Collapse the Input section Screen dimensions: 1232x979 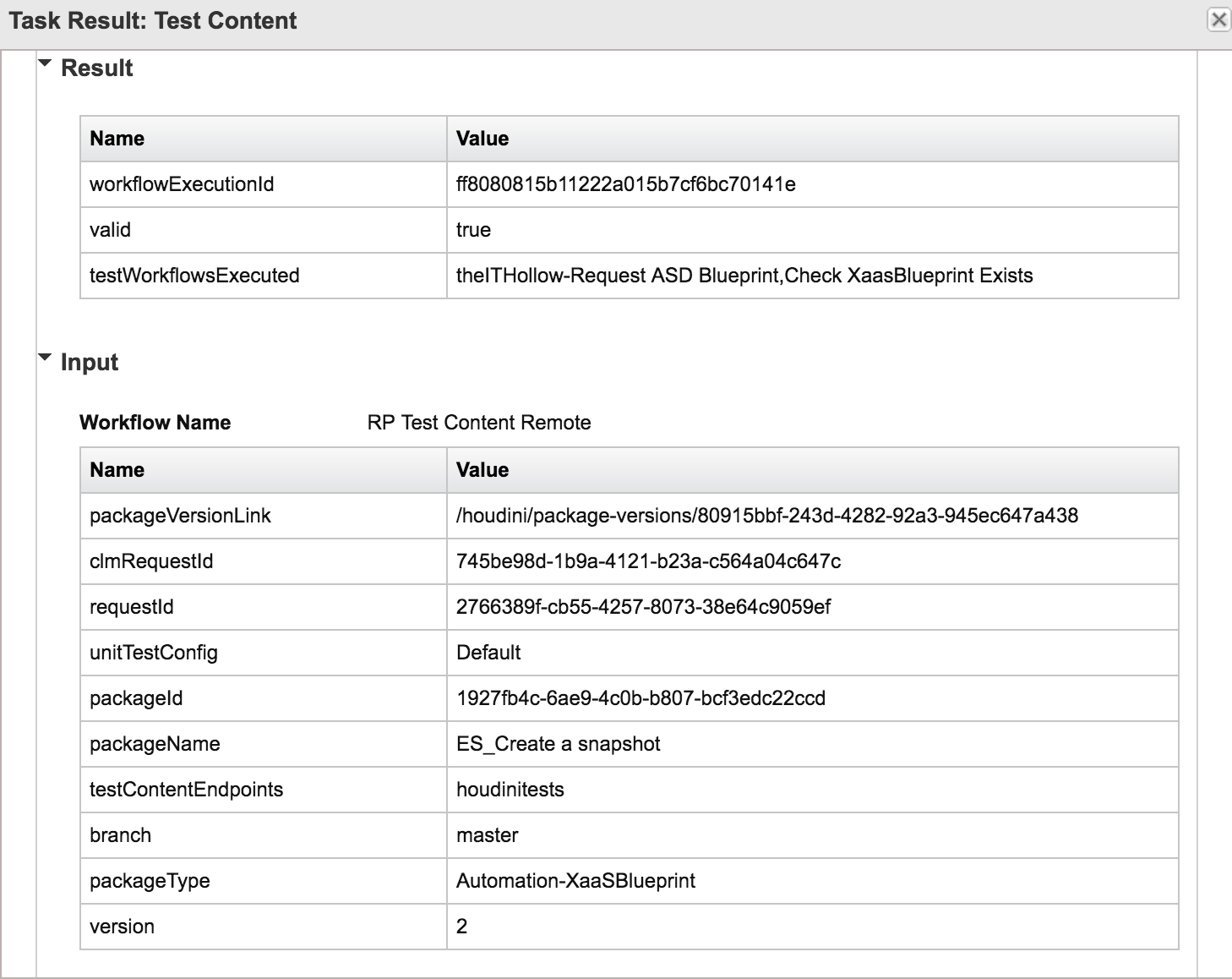pyautogui.click(x=46, y=358)
